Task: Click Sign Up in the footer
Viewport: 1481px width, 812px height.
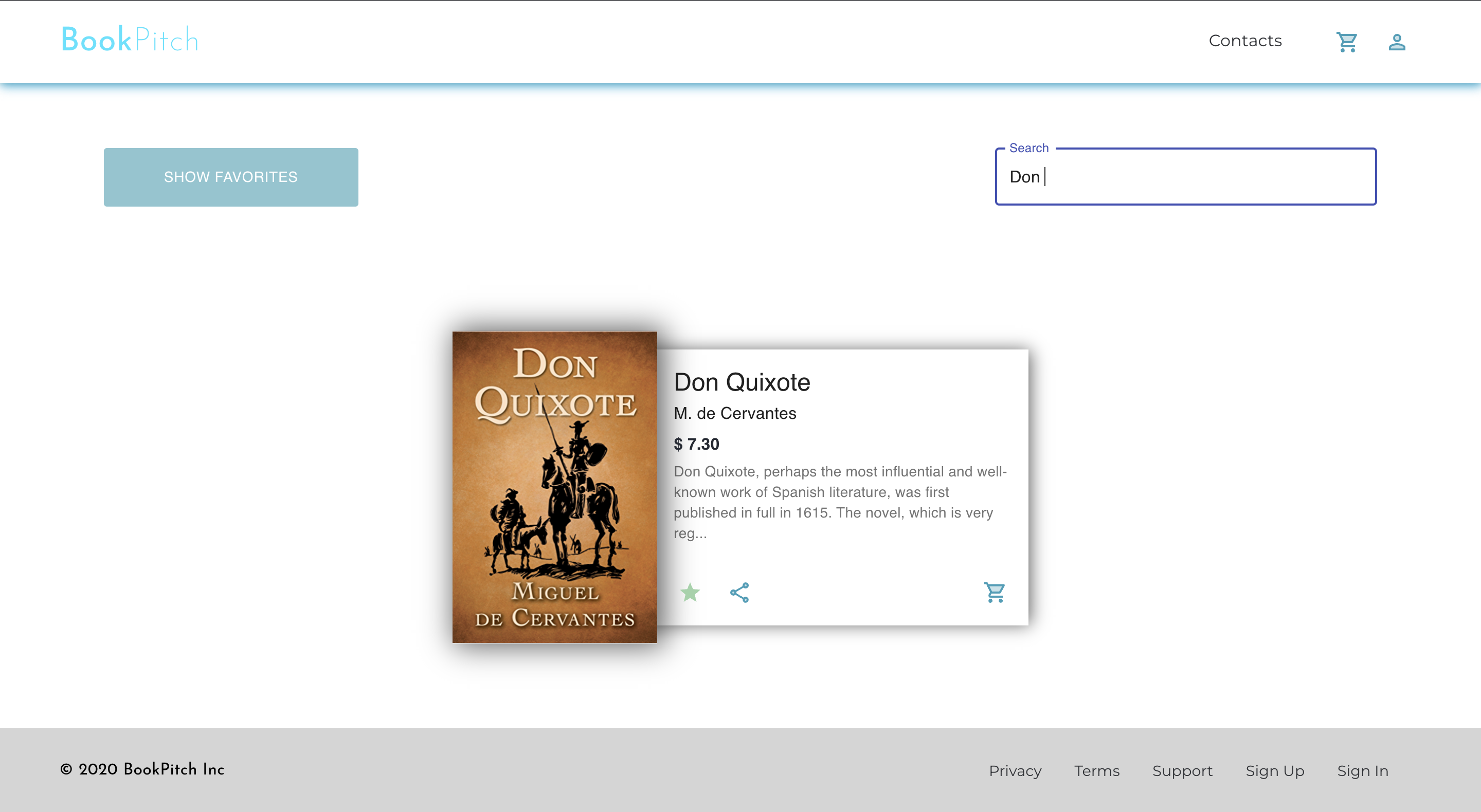Action: (x=1275, y=770)
